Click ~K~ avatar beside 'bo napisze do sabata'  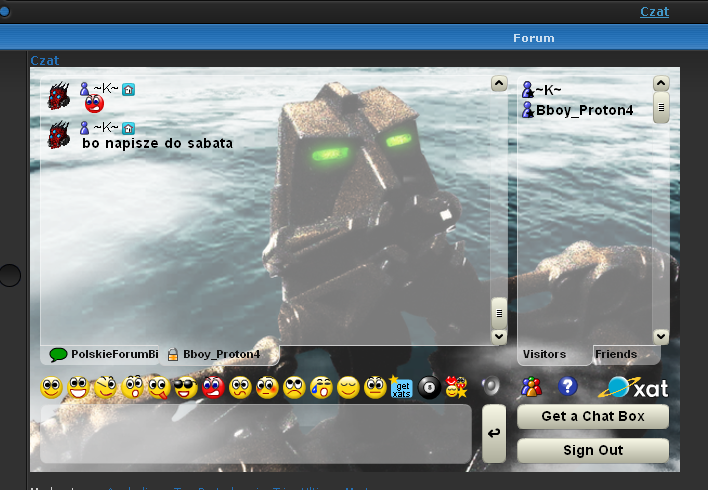coord(59,135)
